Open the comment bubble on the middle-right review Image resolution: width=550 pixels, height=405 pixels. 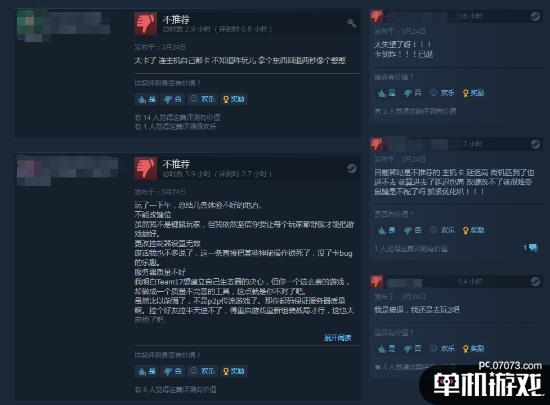(x=530, y=248)
